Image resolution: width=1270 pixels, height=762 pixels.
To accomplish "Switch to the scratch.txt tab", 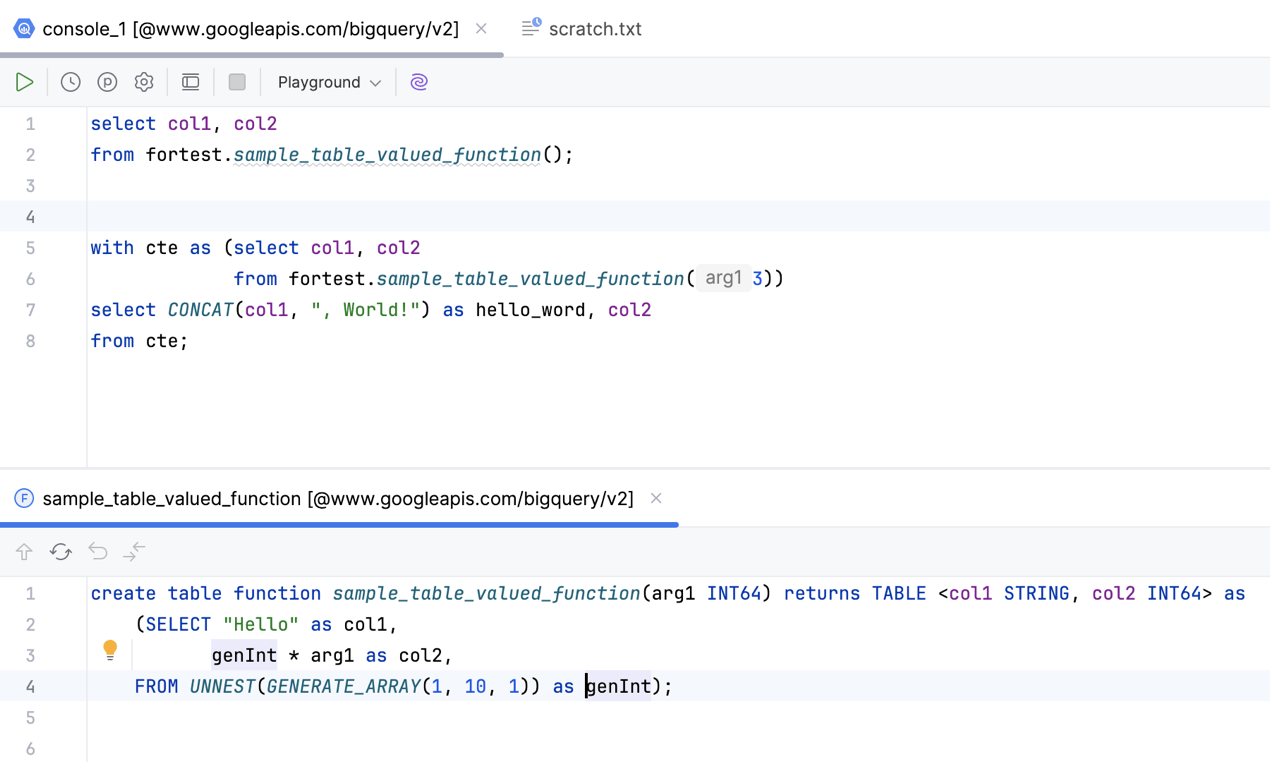I will click(594, 29).
